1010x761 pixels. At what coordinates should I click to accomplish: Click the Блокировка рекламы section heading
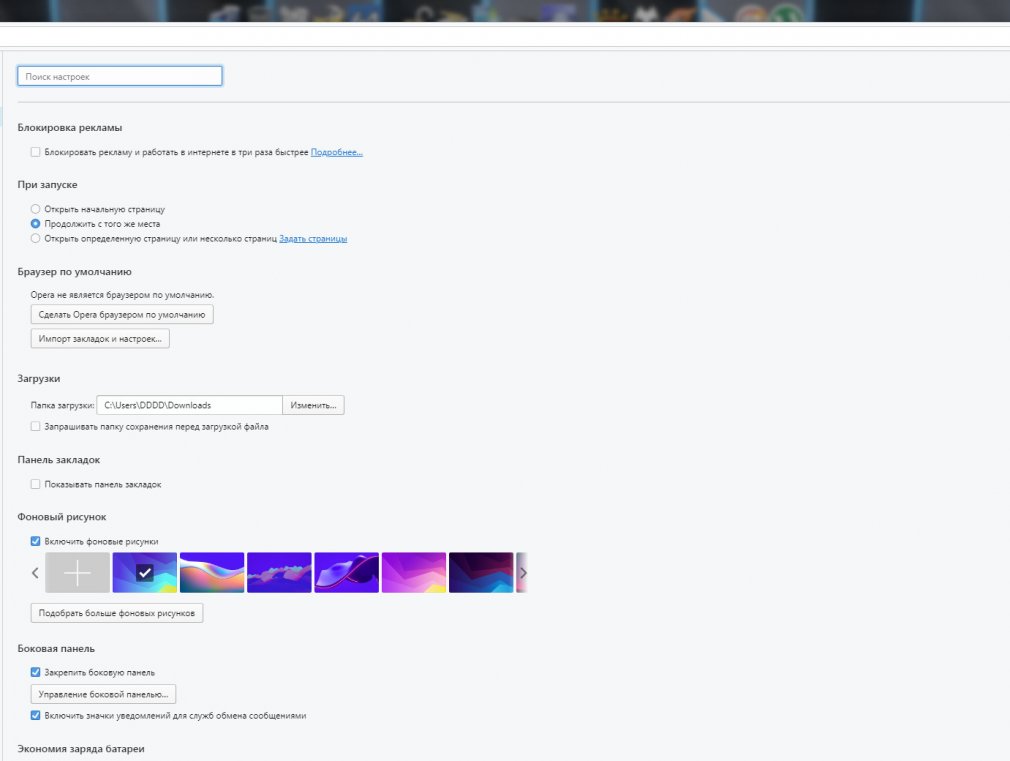[70, 128]
